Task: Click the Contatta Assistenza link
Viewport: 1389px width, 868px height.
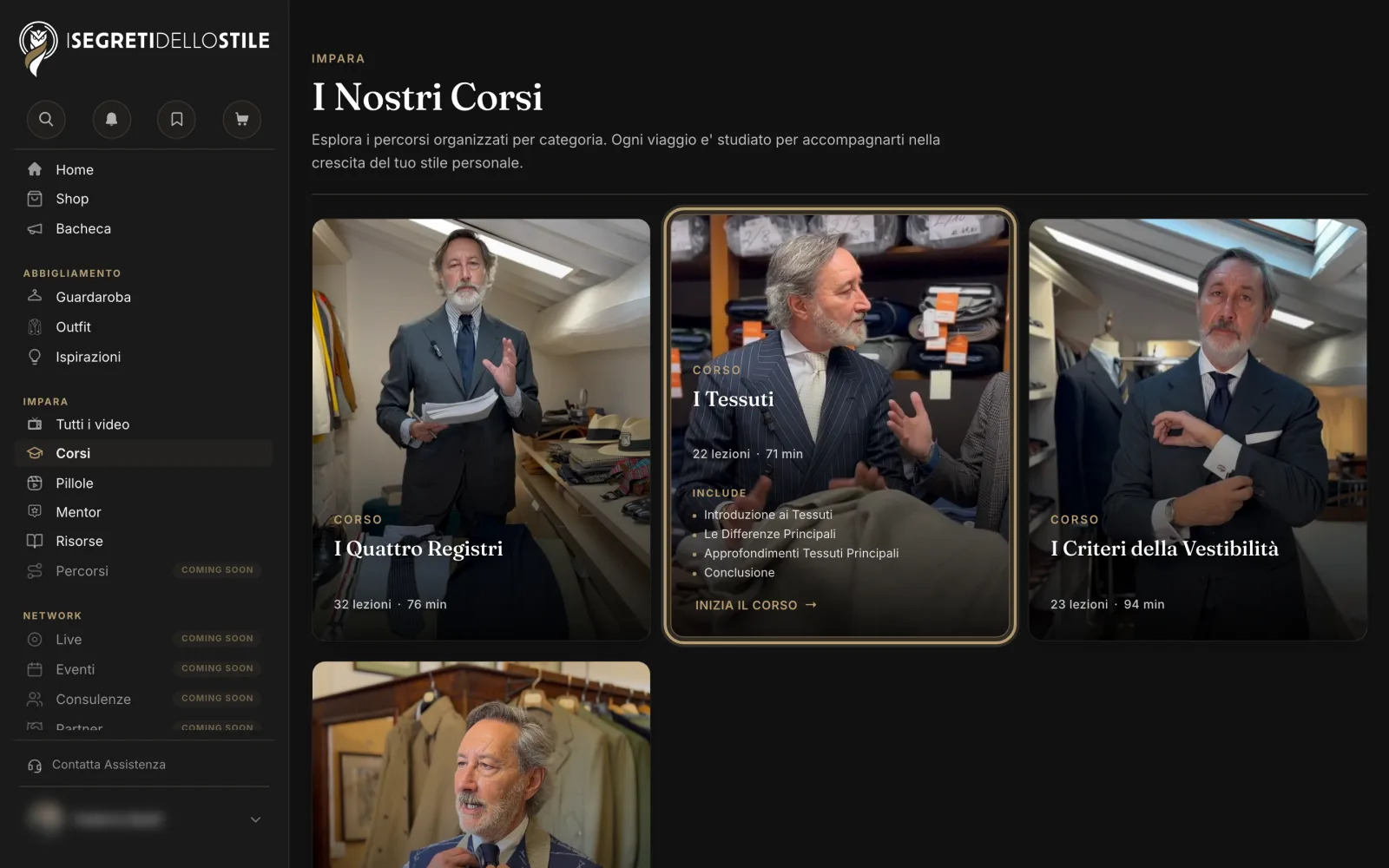Action: (x=109, y=765)
